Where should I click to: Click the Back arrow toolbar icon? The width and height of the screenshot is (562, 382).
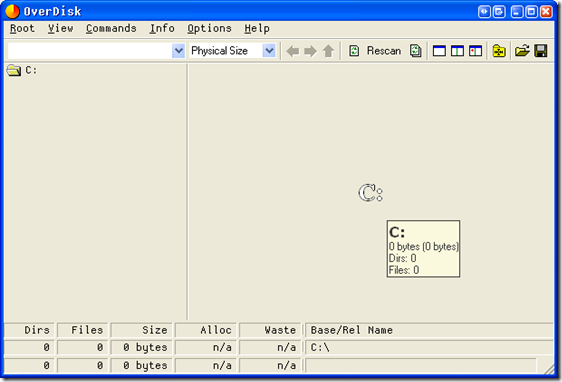pos(293,51)
